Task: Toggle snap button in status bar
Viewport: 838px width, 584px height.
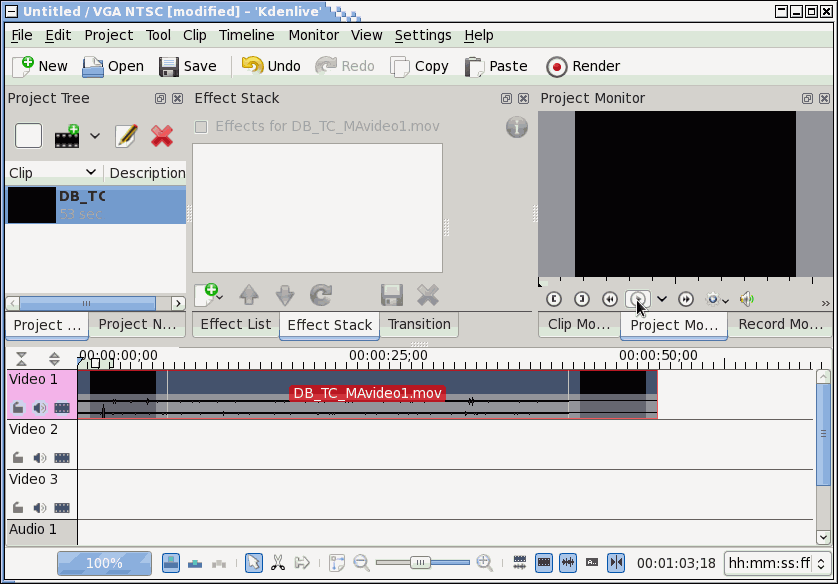Action: tap(616, 563)
